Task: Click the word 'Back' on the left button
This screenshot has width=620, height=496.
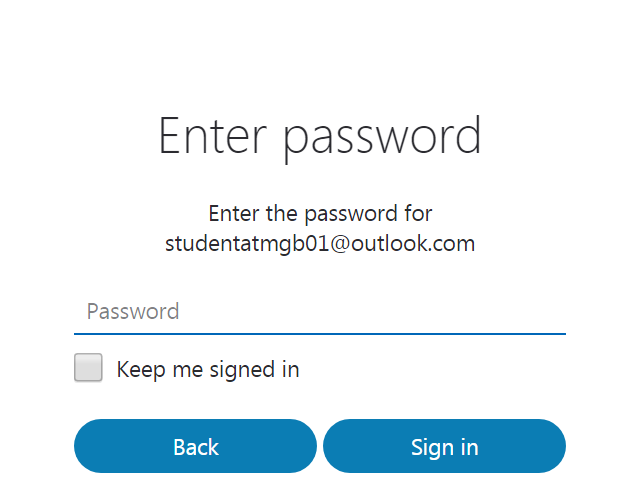Action: (196, 447)
